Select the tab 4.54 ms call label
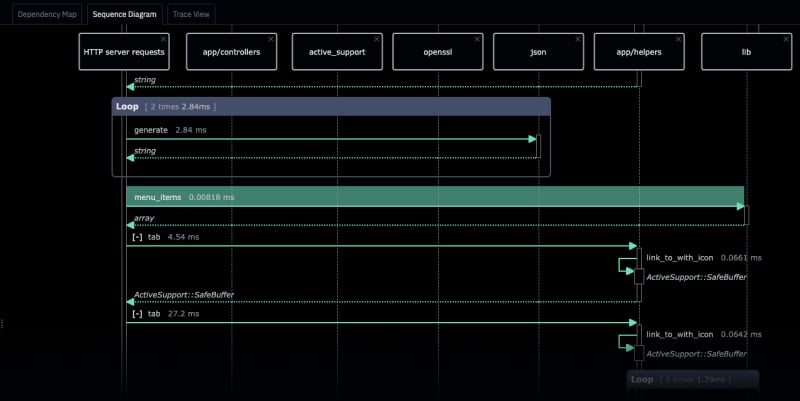This screenshot has width=800, height=401. [173, 237]
